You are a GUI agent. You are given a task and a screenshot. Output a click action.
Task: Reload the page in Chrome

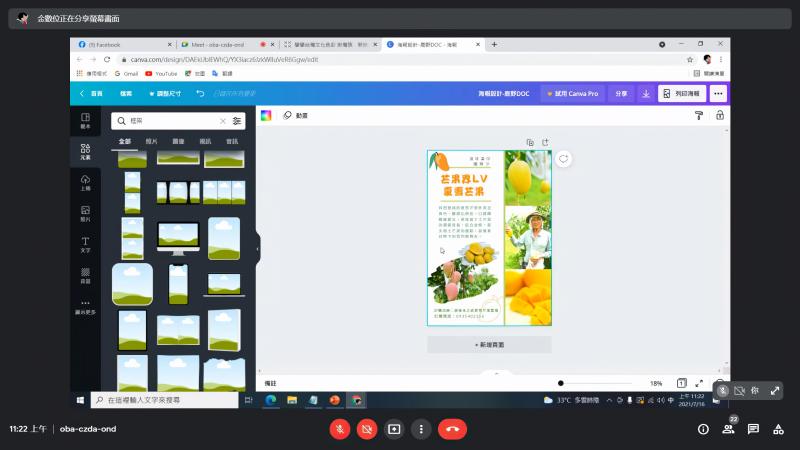pos(107,60)
